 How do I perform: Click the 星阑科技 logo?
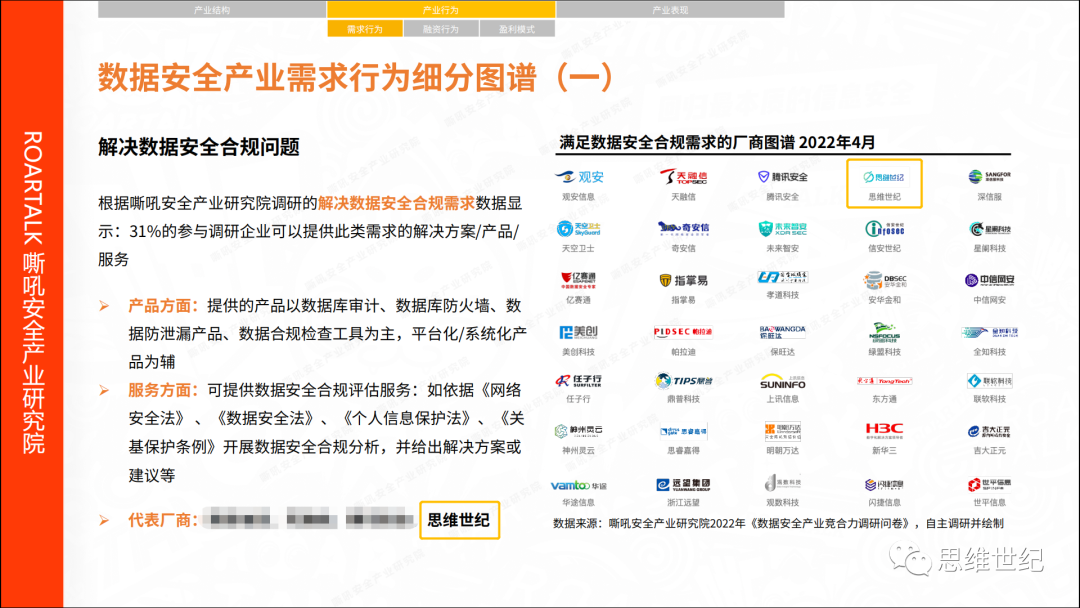[989, 229]
